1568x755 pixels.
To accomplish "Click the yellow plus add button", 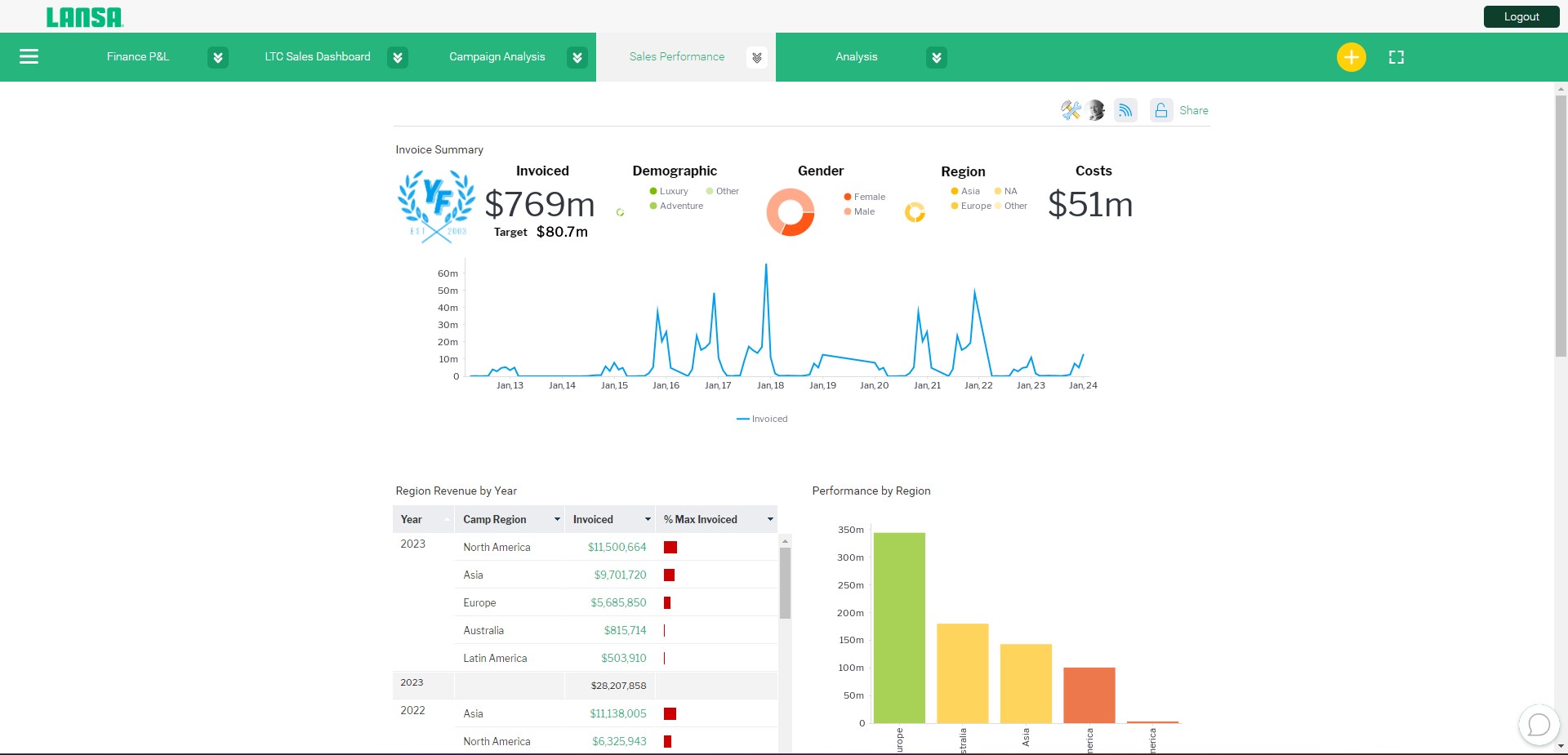I will coord(1351,57).
